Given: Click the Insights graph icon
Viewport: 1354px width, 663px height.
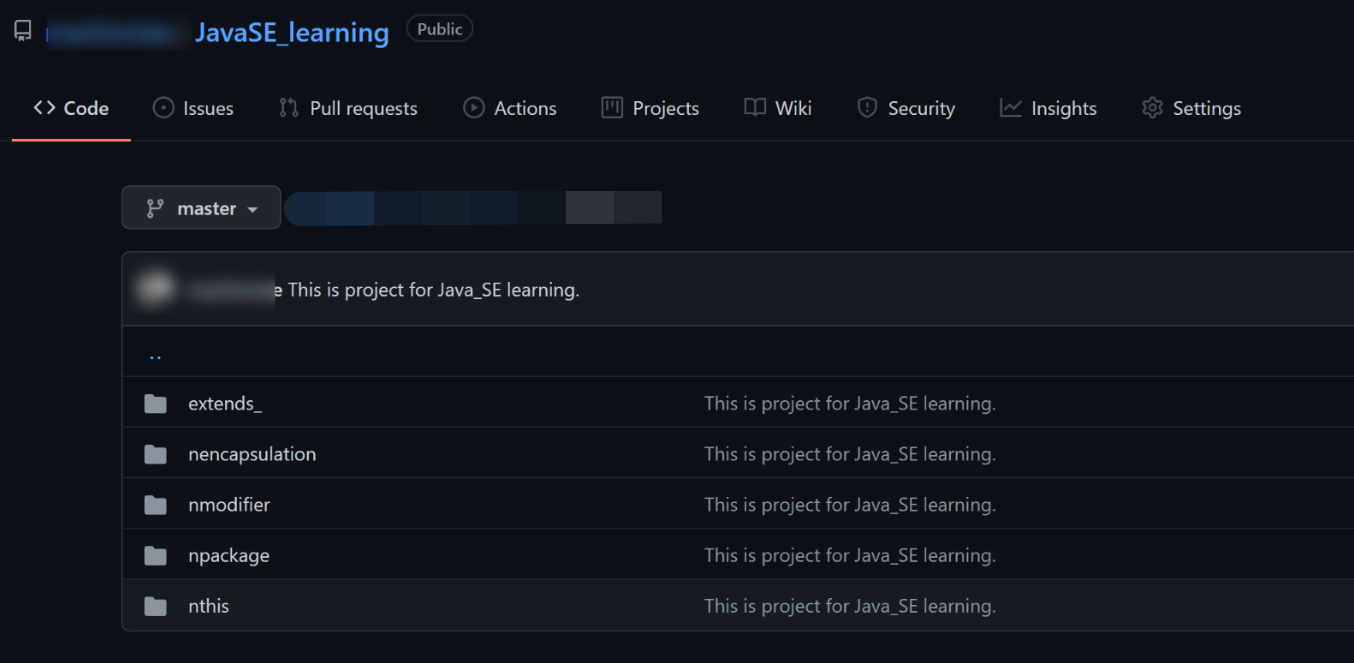Looking at the screenshot, I should pos(1011,108).
